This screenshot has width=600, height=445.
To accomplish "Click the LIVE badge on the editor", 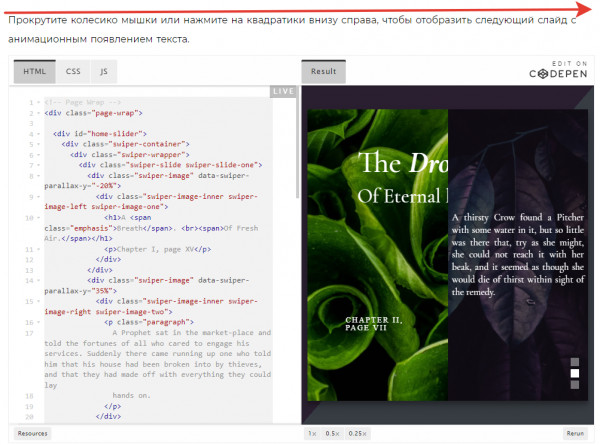I will point(283,91).
